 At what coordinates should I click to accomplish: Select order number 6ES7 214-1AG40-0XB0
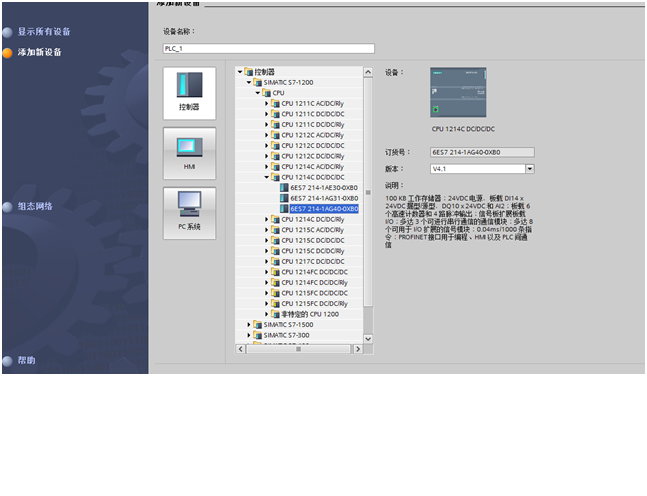pos(324,209)
